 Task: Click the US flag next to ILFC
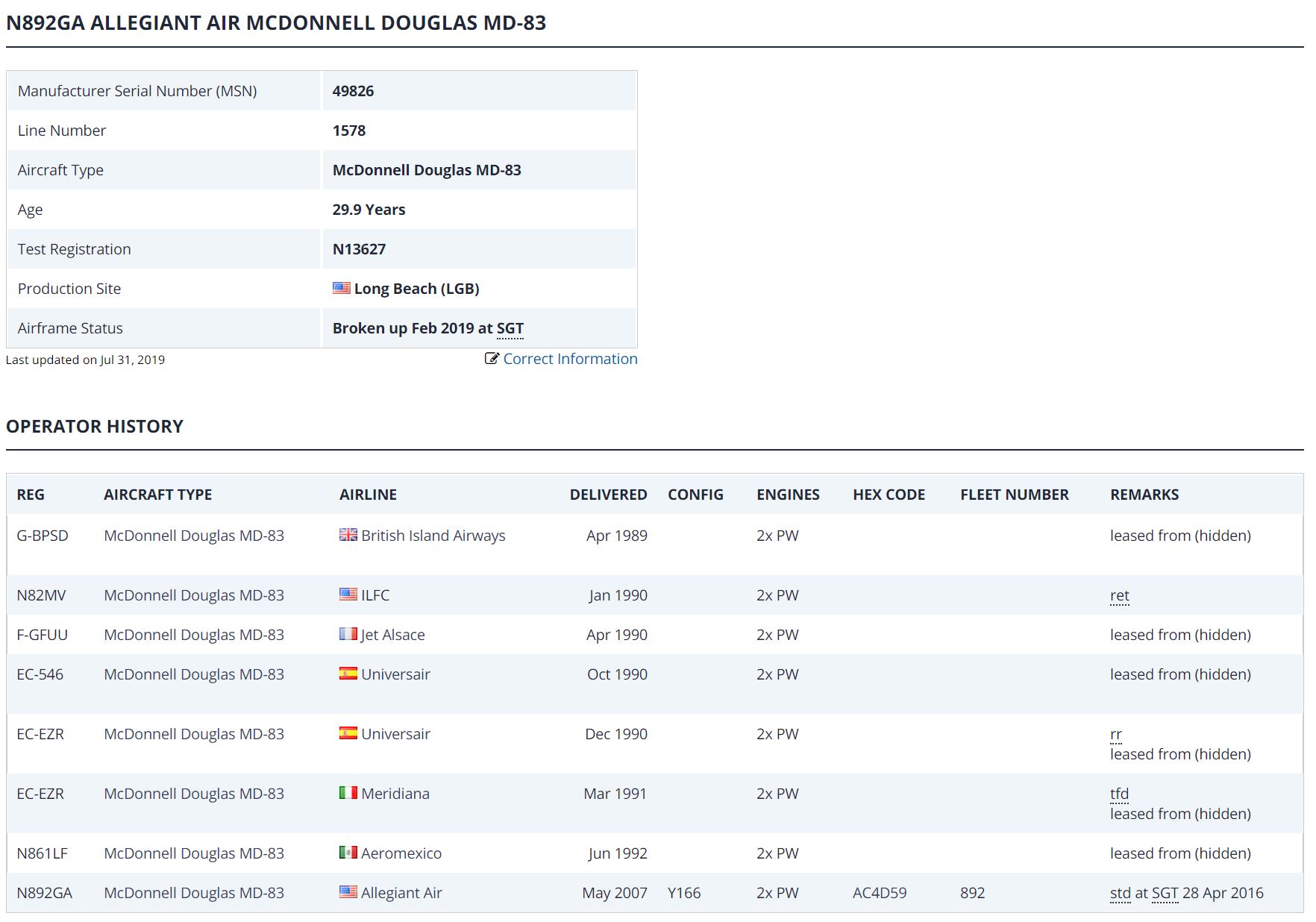pyautogui.click(x=348, y=595)
